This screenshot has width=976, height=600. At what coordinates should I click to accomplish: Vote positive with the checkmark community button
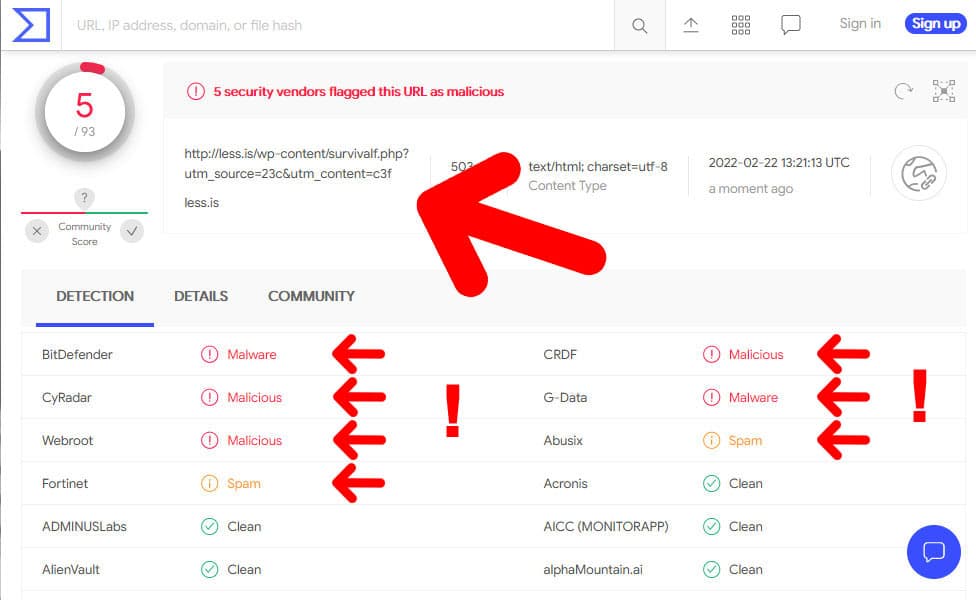[132, 231]
